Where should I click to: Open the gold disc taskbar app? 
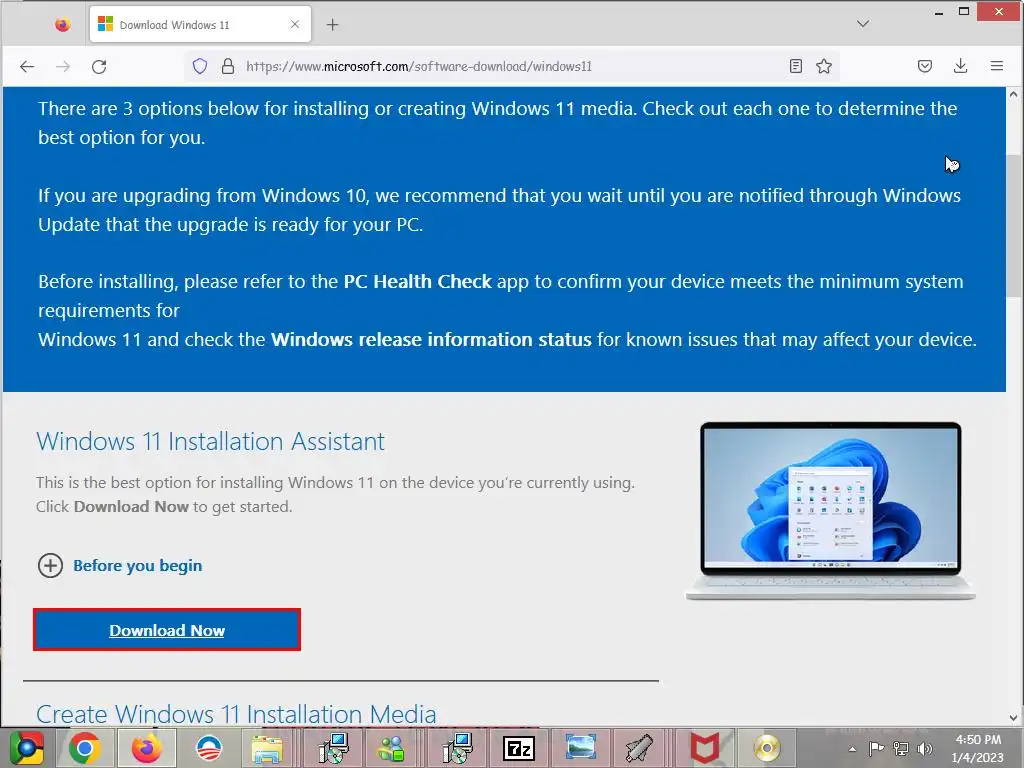pos(767,748)
